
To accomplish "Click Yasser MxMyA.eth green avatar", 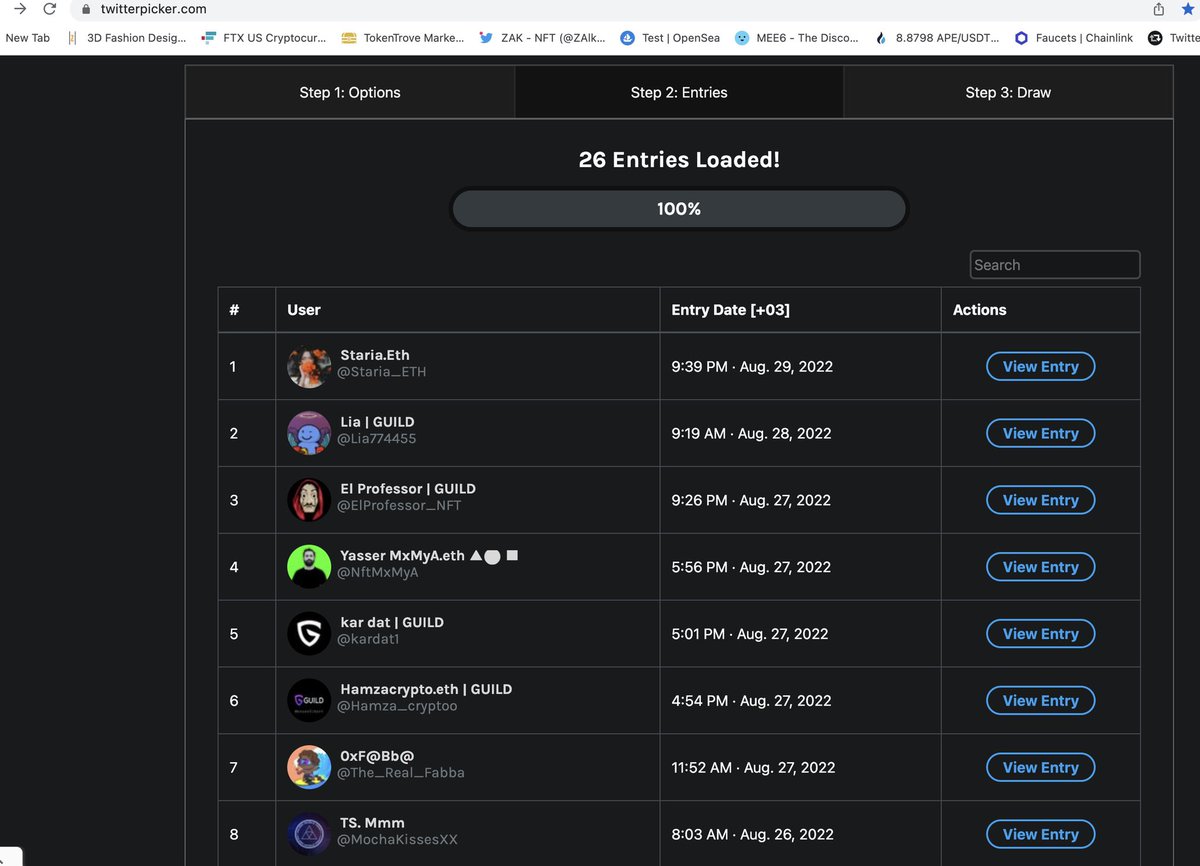I will [309, 567].
